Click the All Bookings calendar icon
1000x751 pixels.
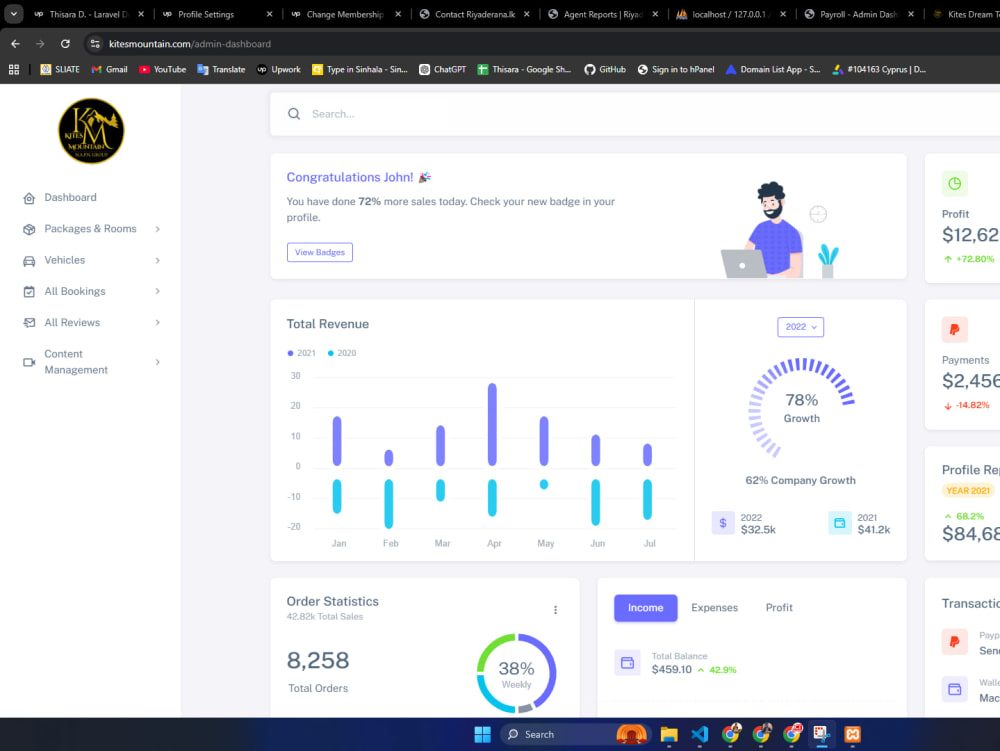(x=29, y=292)
